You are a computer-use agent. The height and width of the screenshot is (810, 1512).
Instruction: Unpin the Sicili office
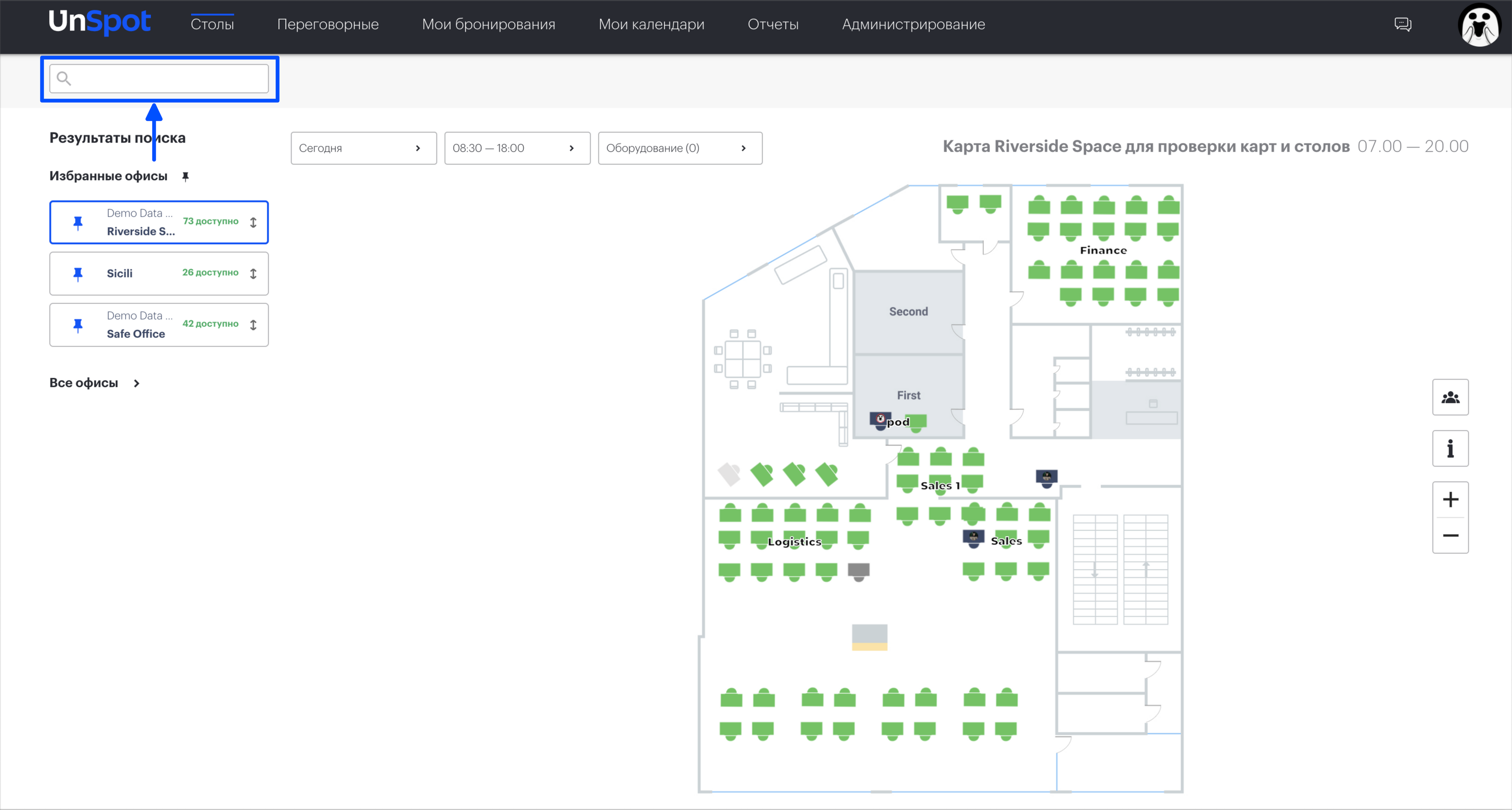78,274
